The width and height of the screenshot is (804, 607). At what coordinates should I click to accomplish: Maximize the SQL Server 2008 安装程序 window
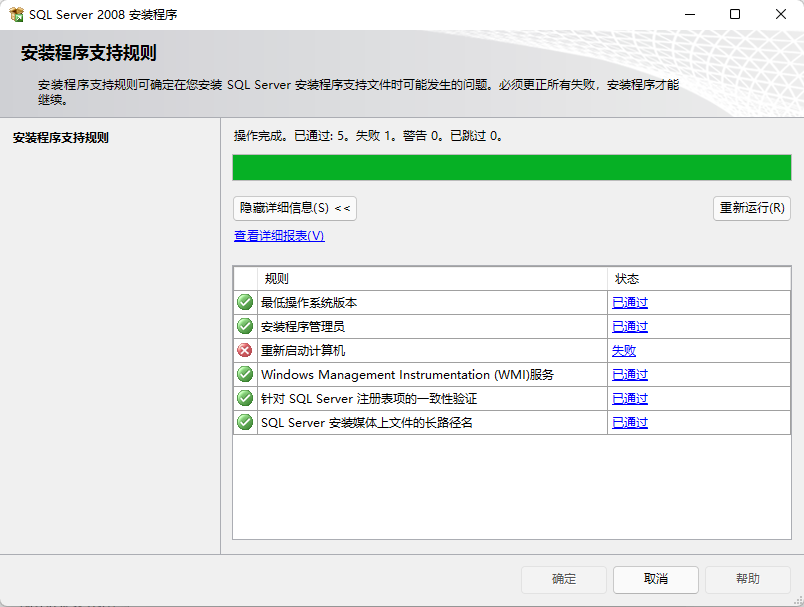[x=735, y=14]
